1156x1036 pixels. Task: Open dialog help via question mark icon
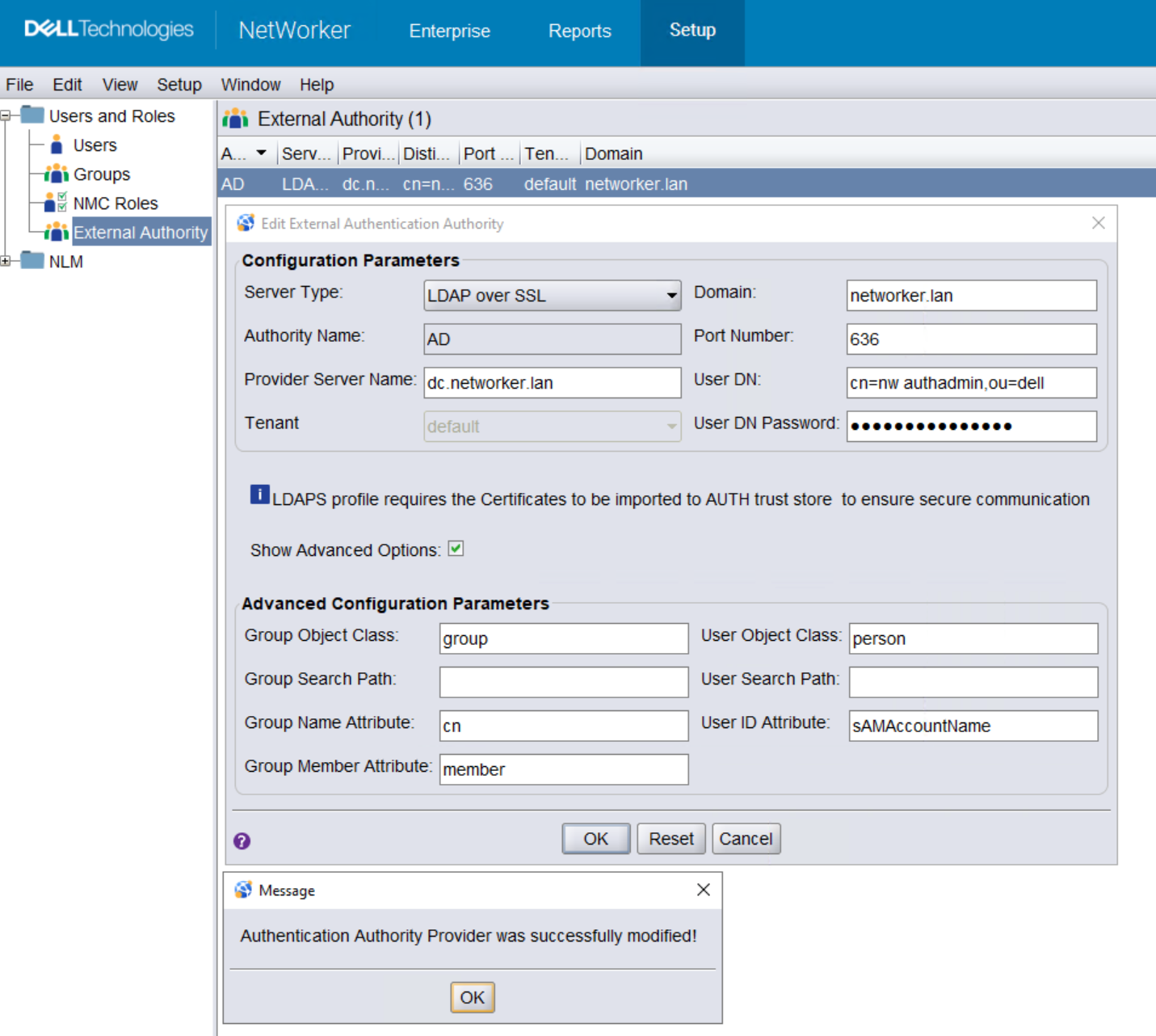click(242, 840)
